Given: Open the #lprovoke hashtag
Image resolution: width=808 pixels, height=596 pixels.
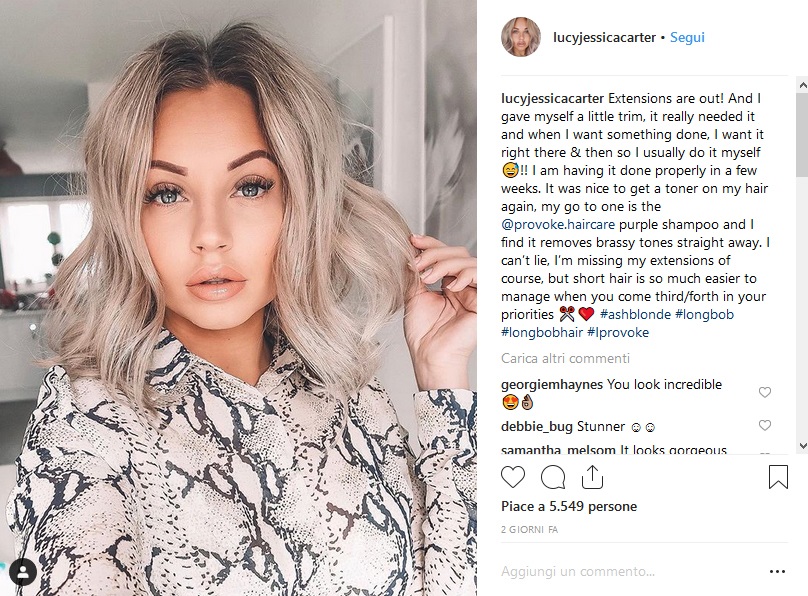Looking at the screenshot, I should (618, 332).
